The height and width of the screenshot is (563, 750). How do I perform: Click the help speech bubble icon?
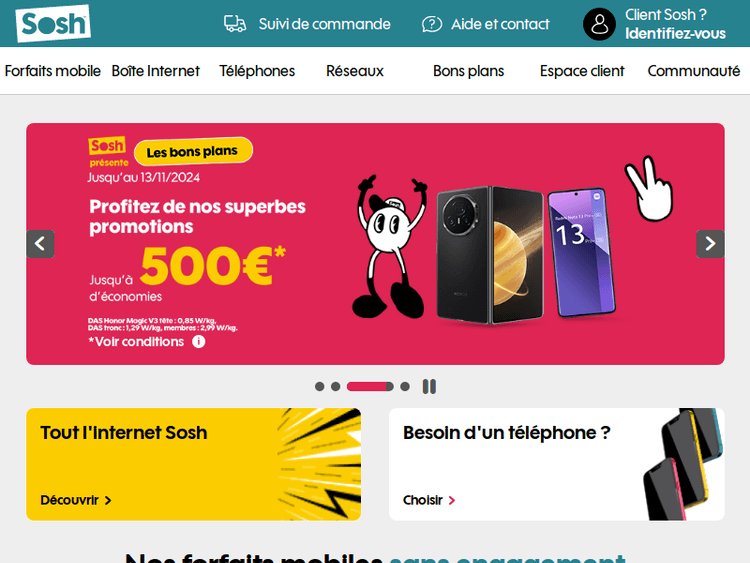[431, 24]
